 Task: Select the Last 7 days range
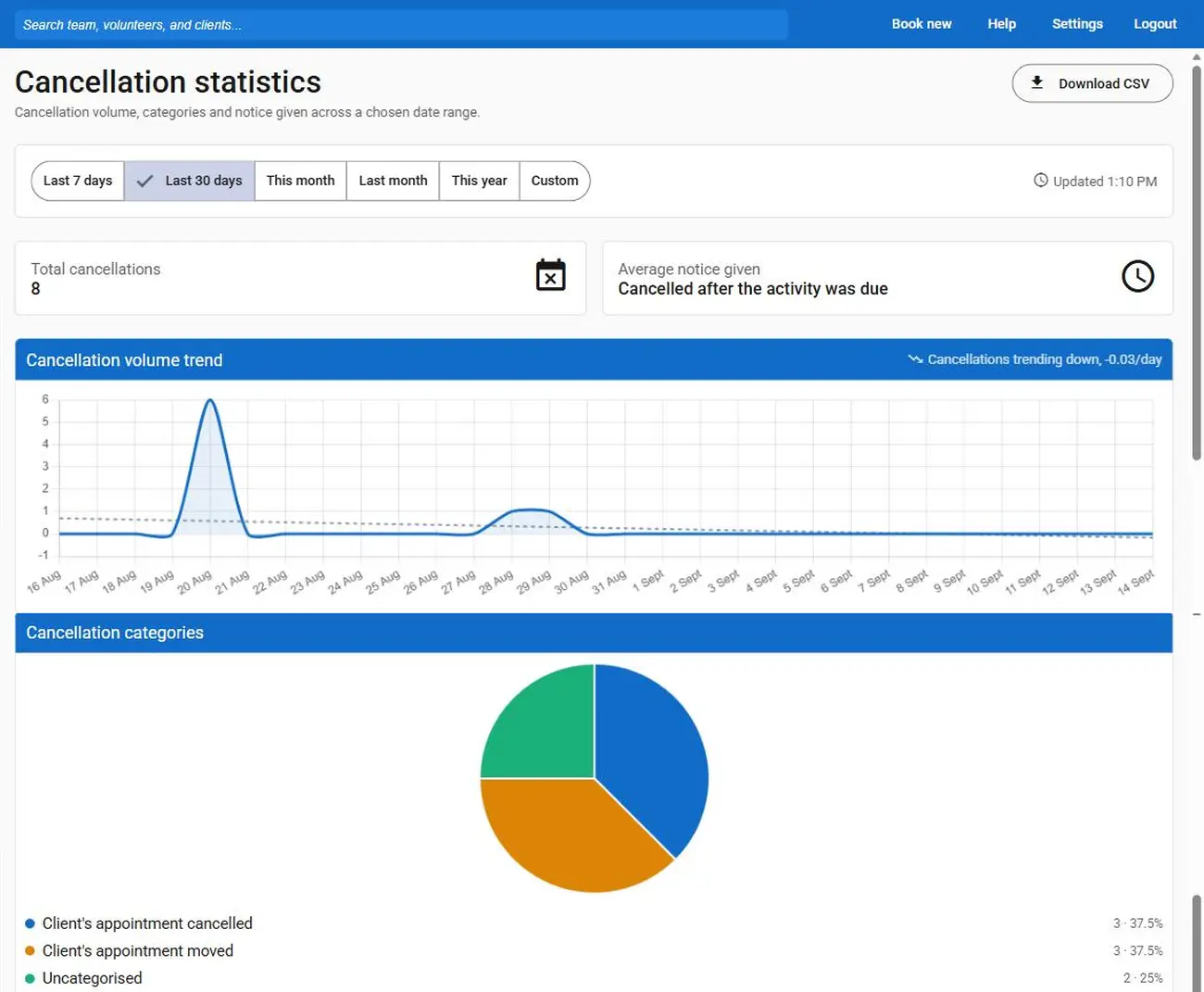pyautogui.click(x=78, y=181)
